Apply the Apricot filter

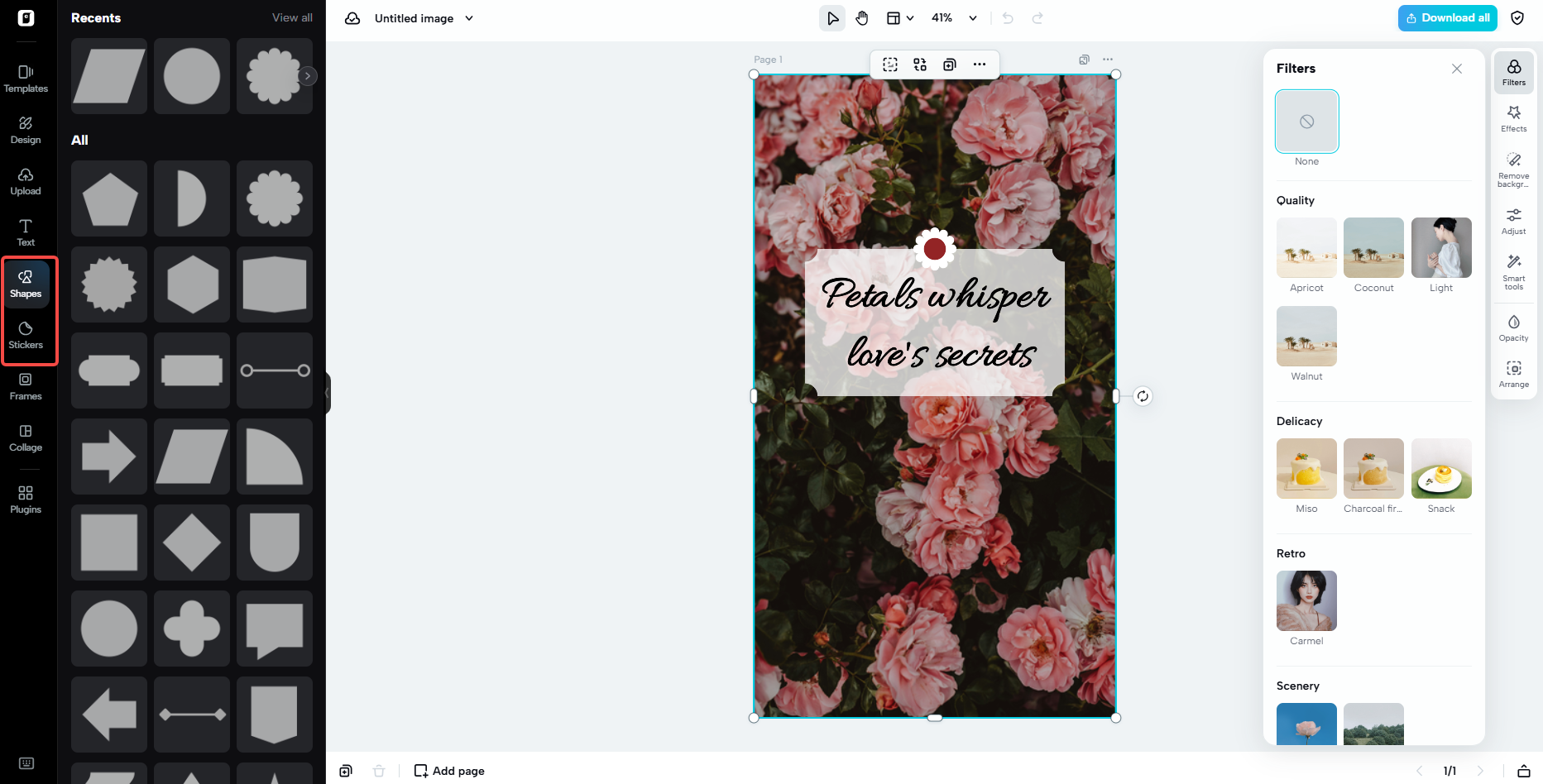1307,247
